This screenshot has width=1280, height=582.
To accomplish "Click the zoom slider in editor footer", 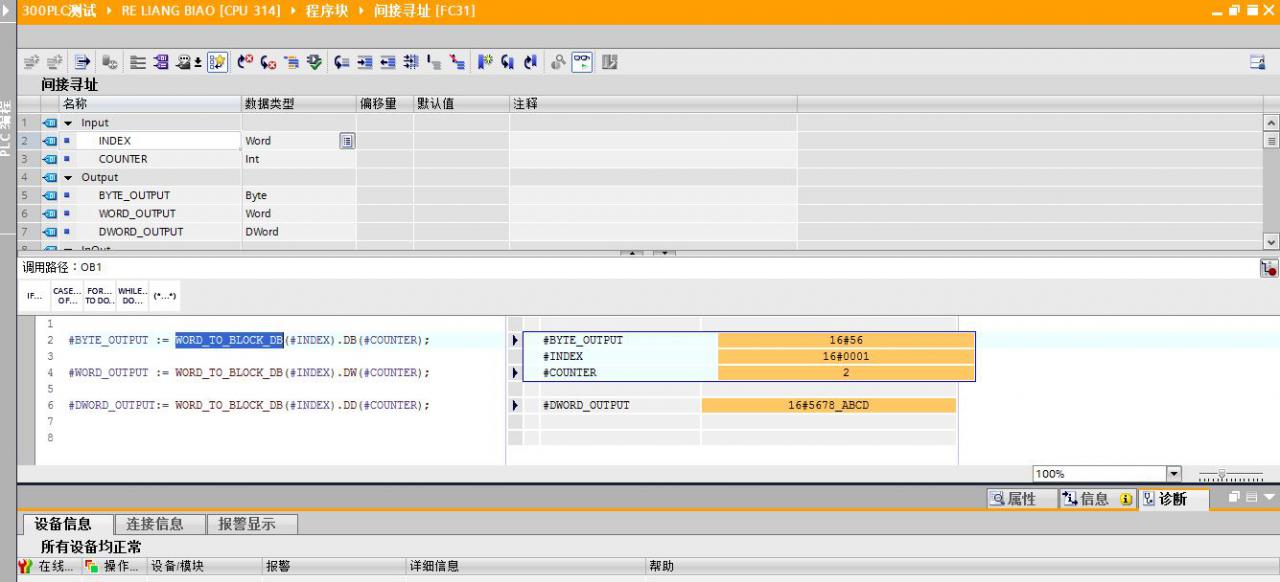I will pyautogui.click(x=1222, y=475).
